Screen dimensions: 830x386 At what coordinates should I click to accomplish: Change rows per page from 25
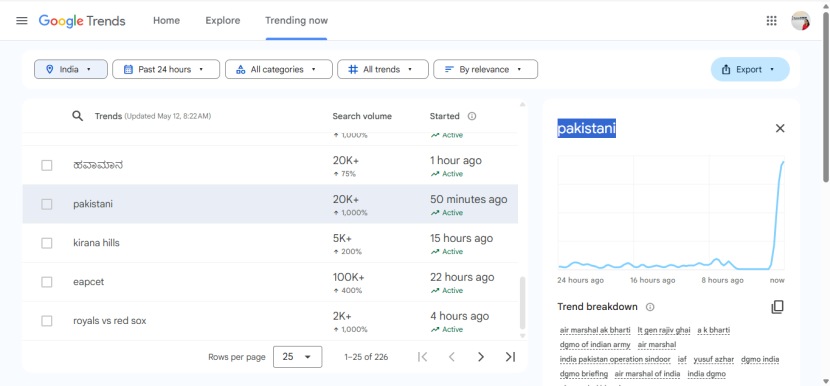[x=297, y=357]
